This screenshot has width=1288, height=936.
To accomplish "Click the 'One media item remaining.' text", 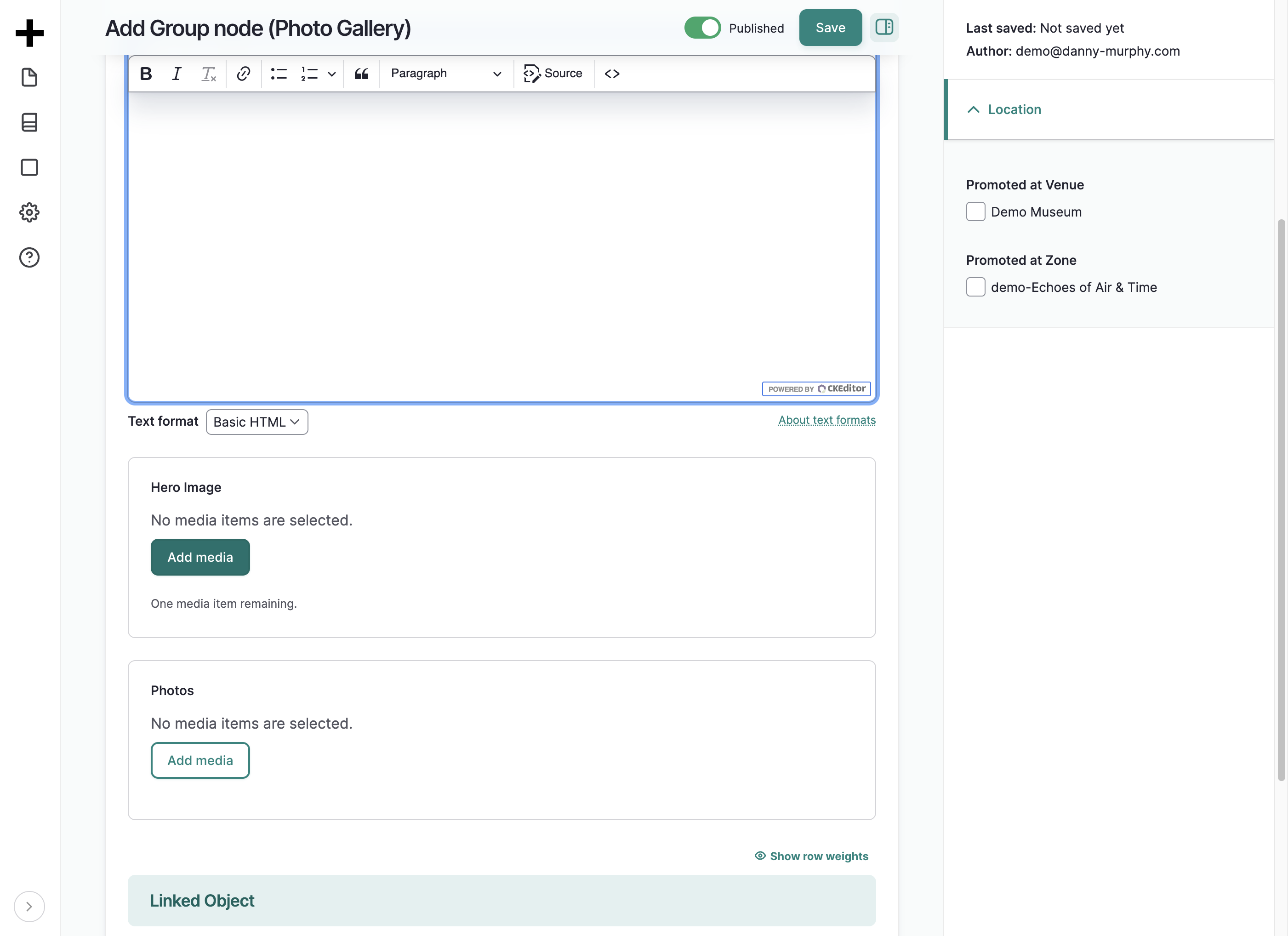I will [224, 604].
